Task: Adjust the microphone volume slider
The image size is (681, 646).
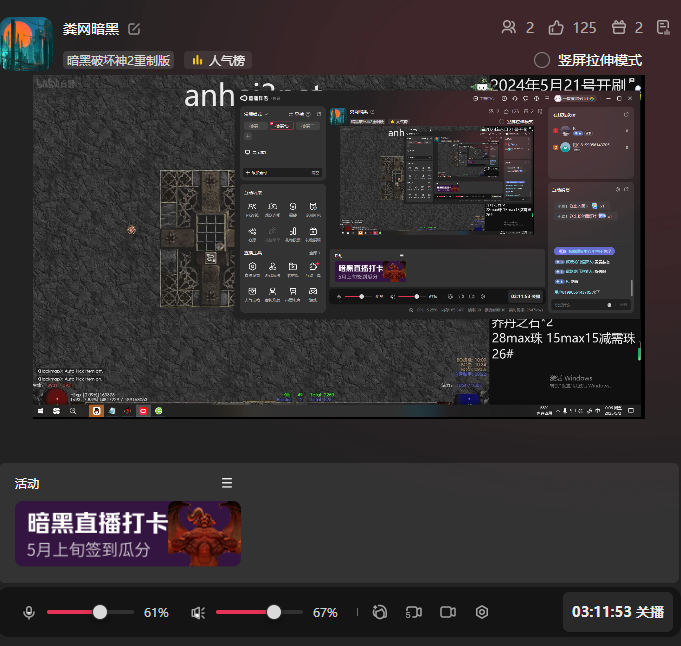Action: pyautogui.click(x=90, y=612)
